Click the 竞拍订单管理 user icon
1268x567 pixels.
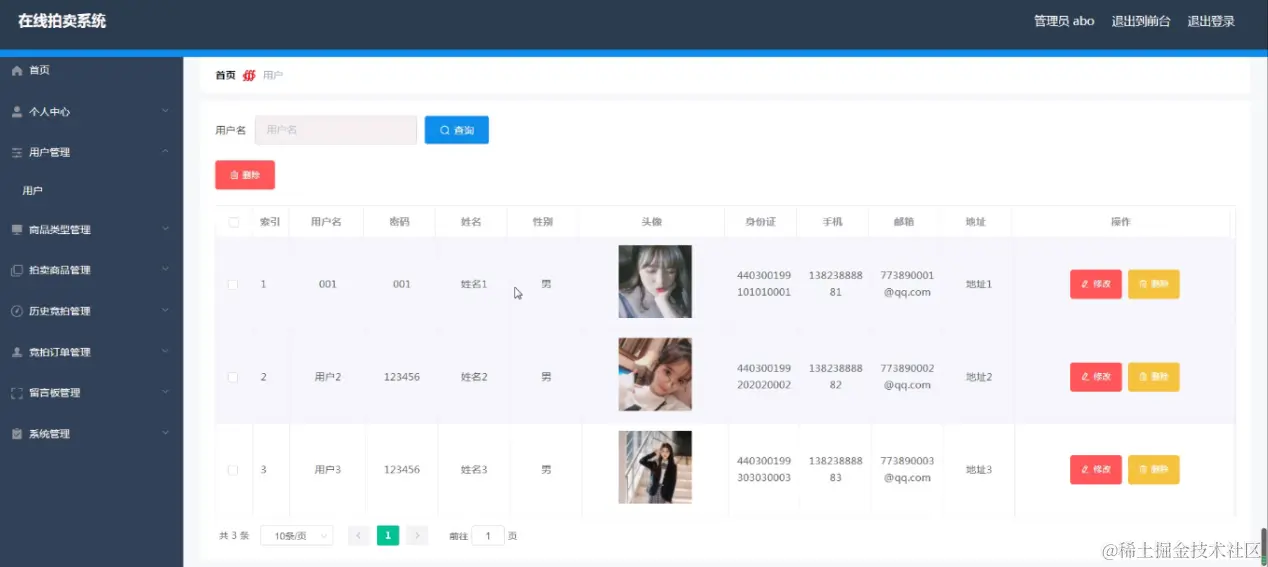(16, 352)
